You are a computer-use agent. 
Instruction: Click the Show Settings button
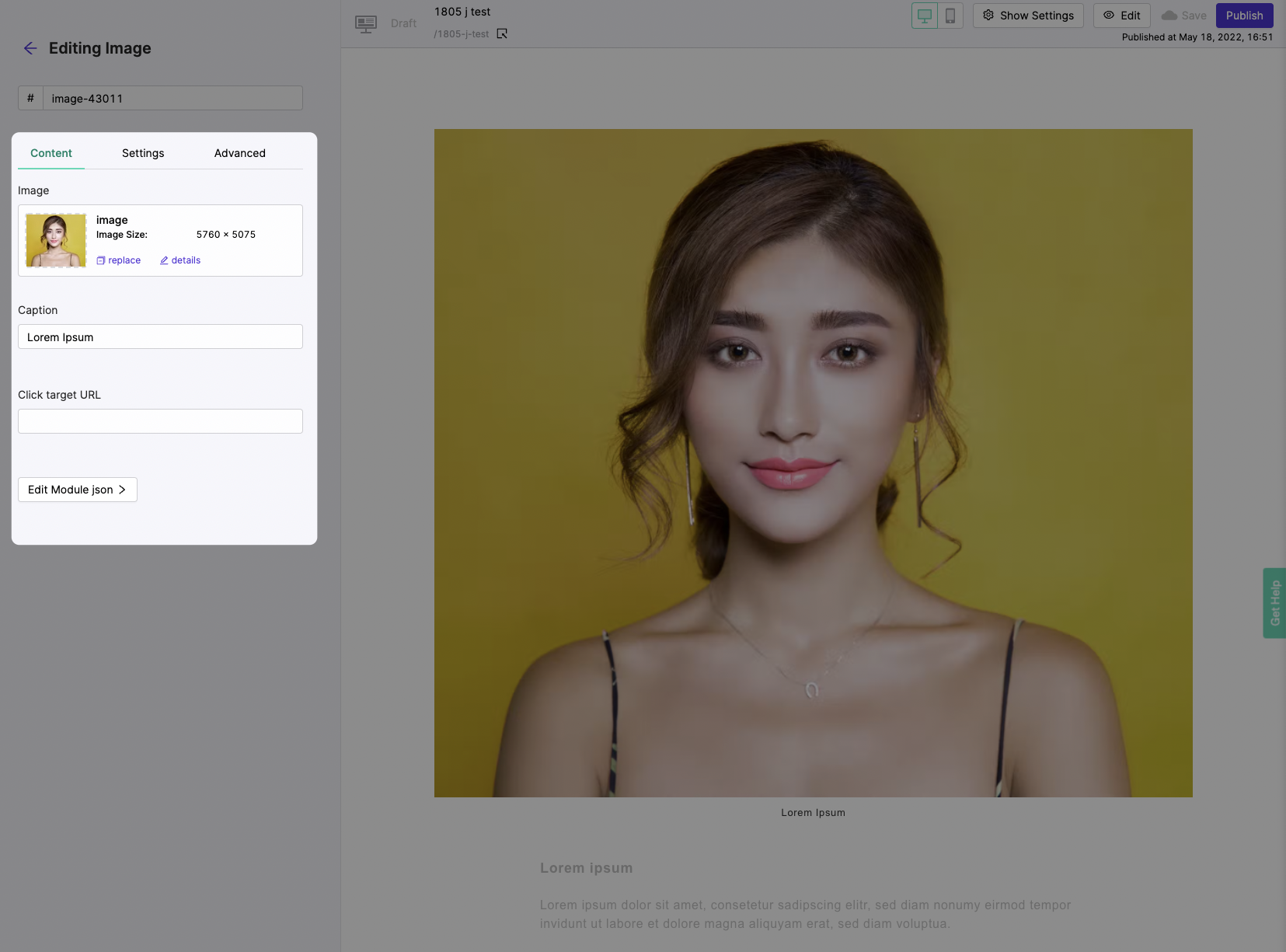[x=1028, y=16]
